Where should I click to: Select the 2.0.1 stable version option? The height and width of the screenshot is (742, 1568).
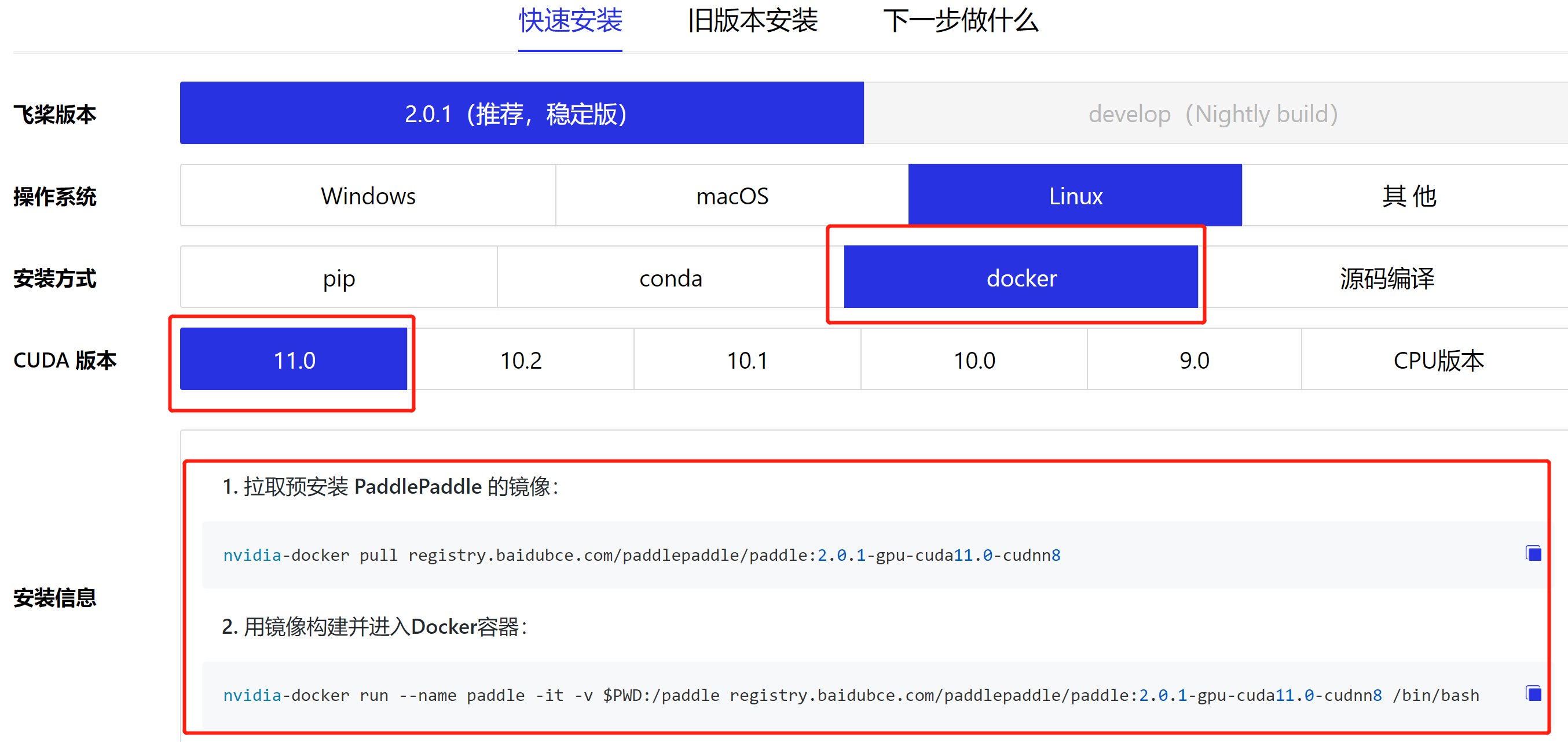coord(521,114)
